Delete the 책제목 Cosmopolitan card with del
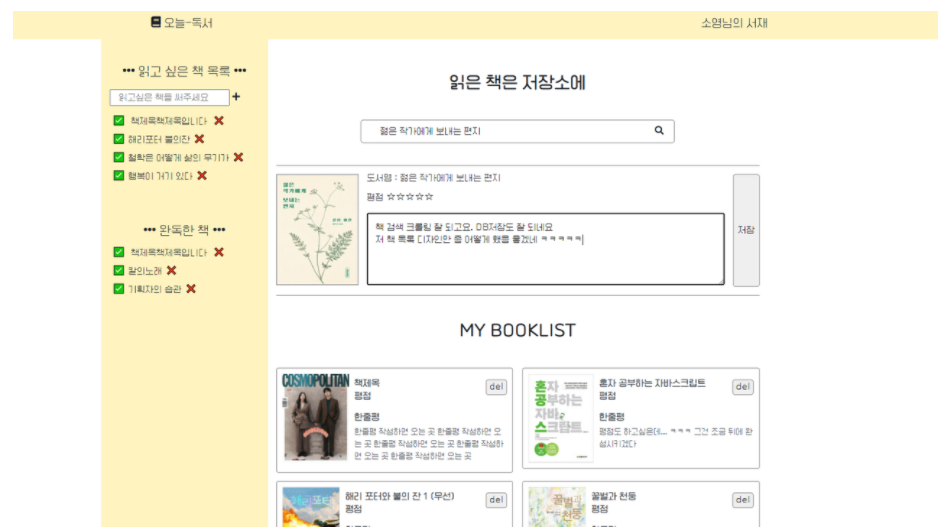945x530 pixels. 496,387
